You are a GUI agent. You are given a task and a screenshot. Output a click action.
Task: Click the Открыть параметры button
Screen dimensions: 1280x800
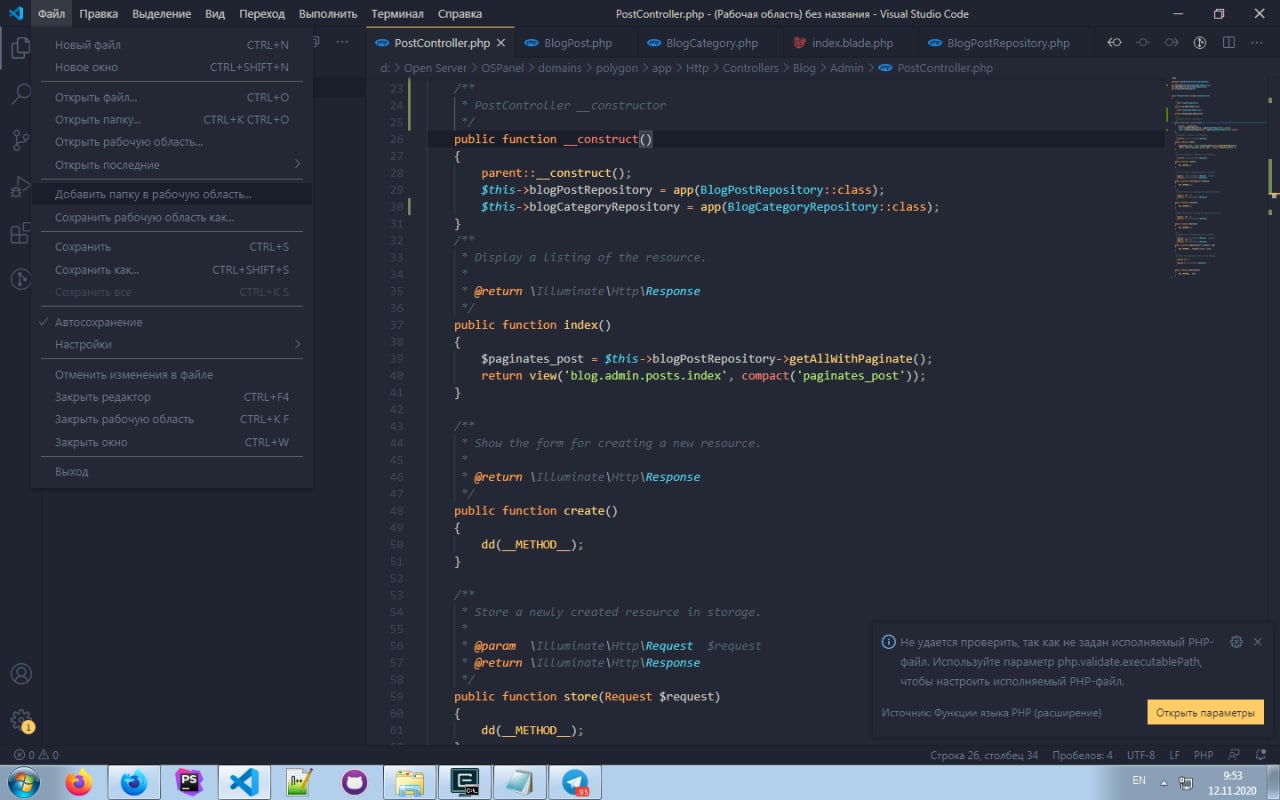tap(1205, 713)
